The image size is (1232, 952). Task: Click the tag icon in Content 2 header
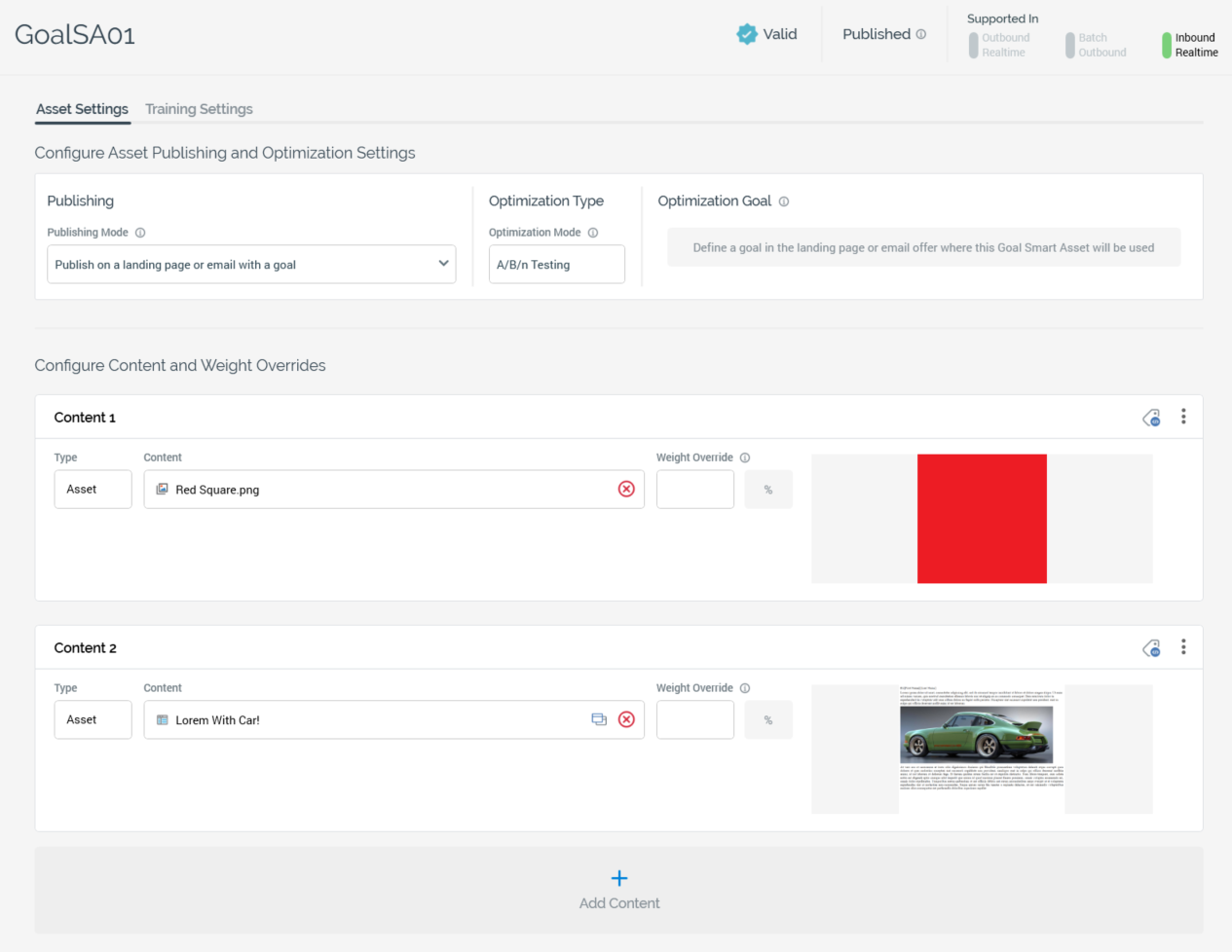(1151, 648)
